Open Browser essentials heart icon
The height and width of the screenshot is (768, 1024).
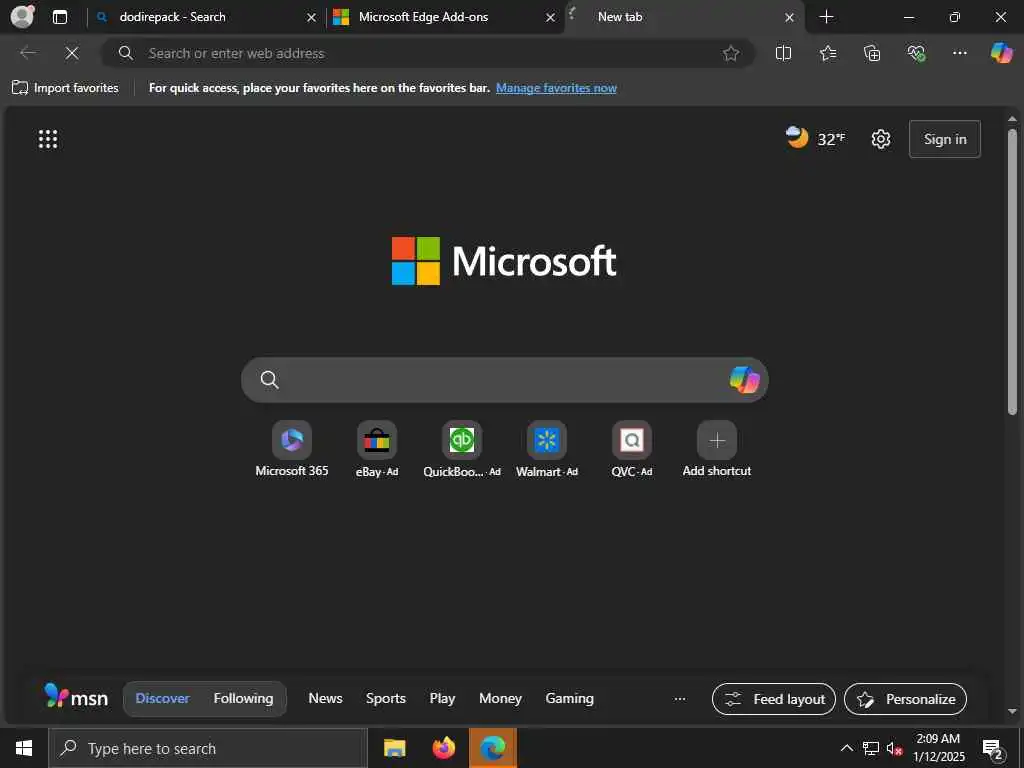(916, 53)
